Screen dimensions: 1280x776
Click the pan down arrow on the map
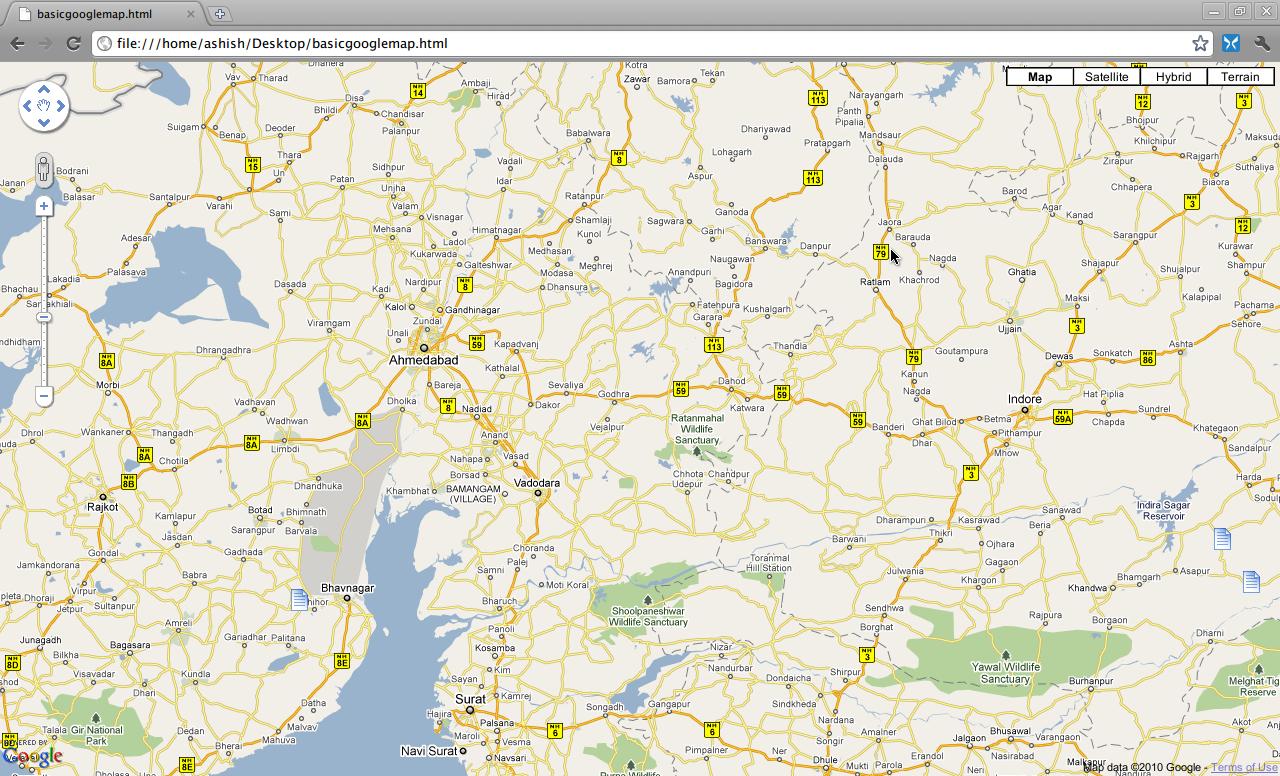click(43, 122)
